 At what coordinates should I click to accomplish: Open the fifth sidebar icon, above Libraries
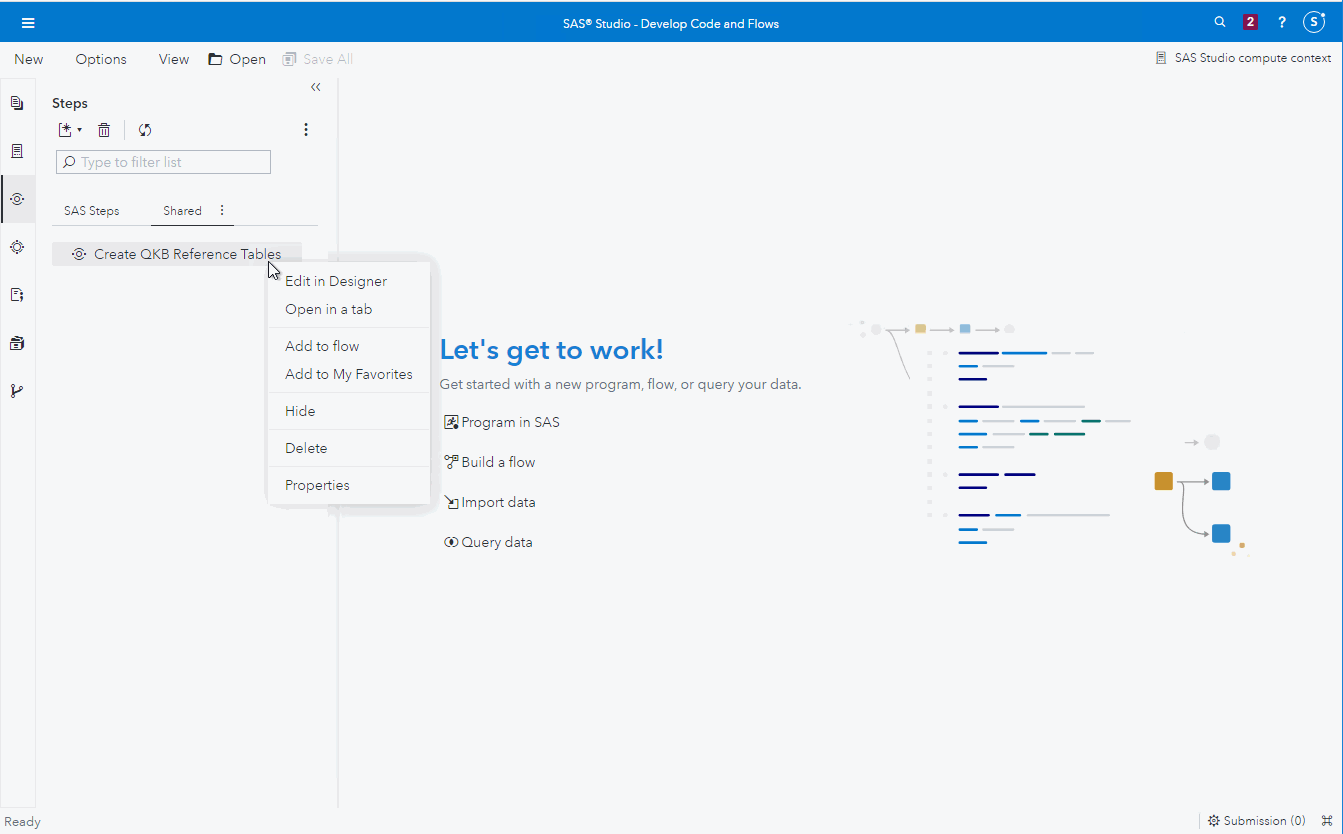click(x=17, y=295)
